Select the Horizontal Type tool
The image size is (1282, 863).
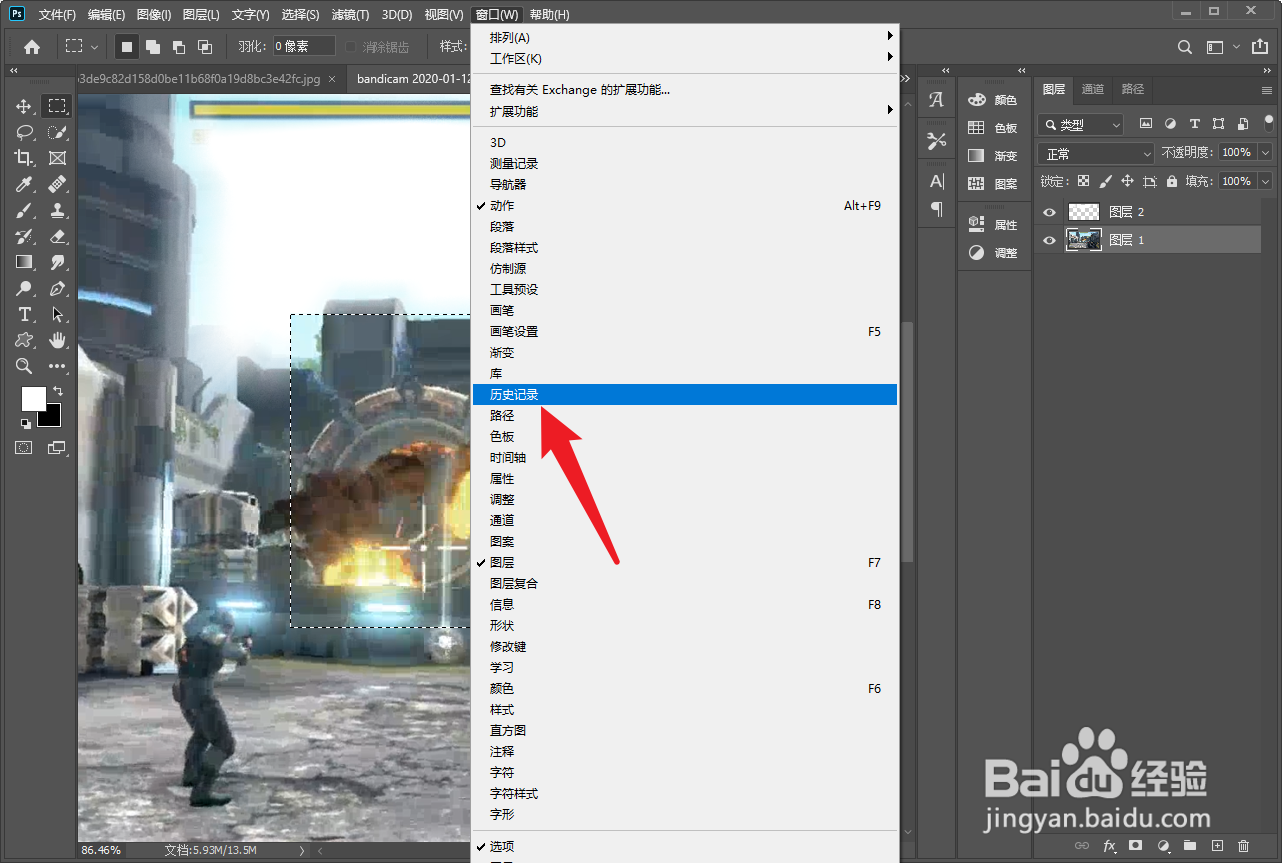click(24, 314)
